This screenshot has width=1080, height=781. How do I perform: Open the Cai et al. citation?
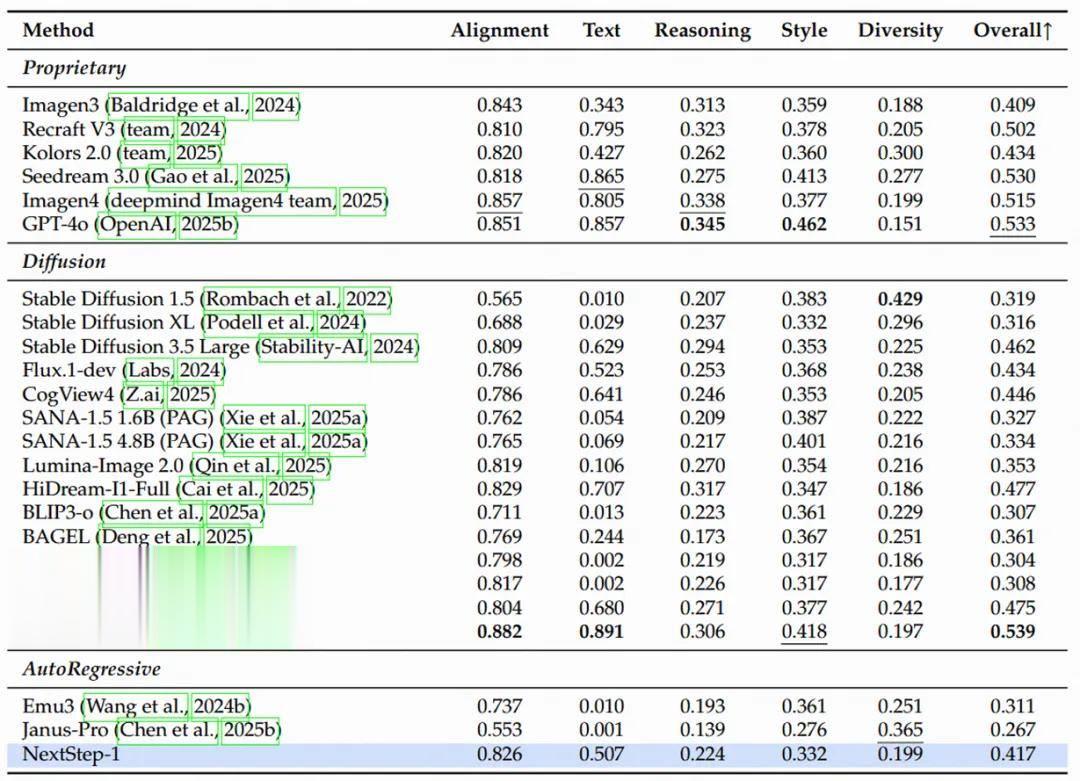[x=222, y=489]
